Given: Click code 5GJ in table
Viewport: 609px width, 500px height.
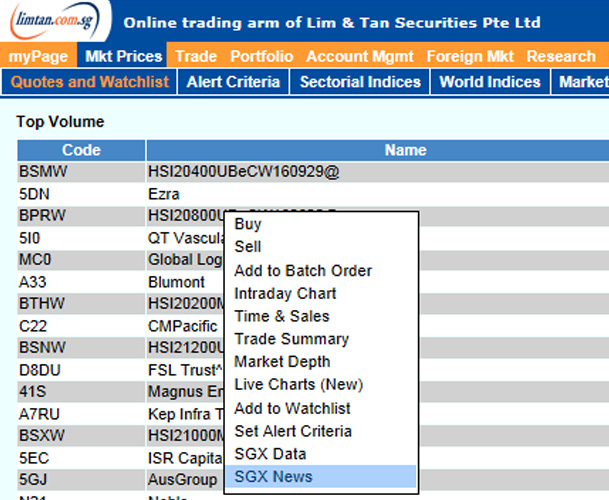Looking at the screenshot, I should 33,479.
